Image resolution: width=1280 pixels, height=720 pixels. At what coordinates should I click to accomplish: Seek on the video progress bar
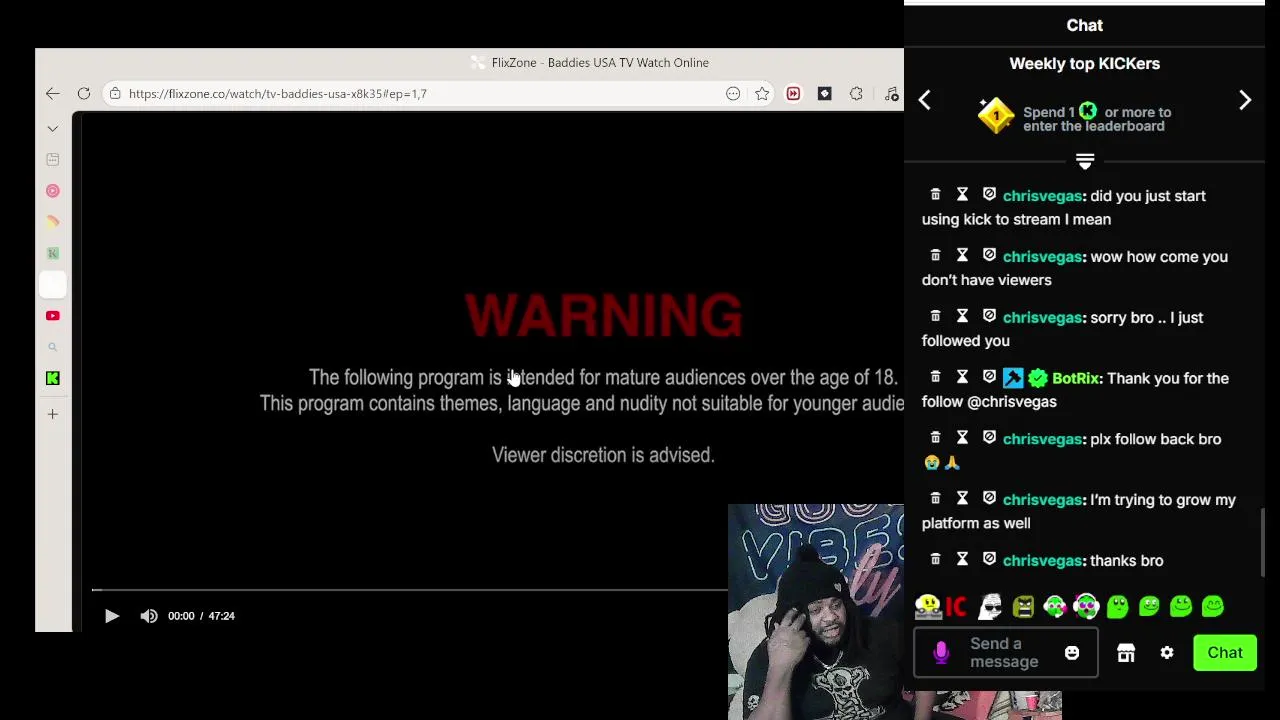point(410,590)
